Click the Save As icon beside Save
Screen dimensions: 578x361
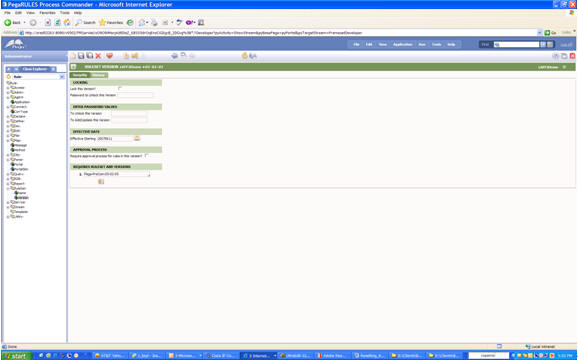pos(90,56)
